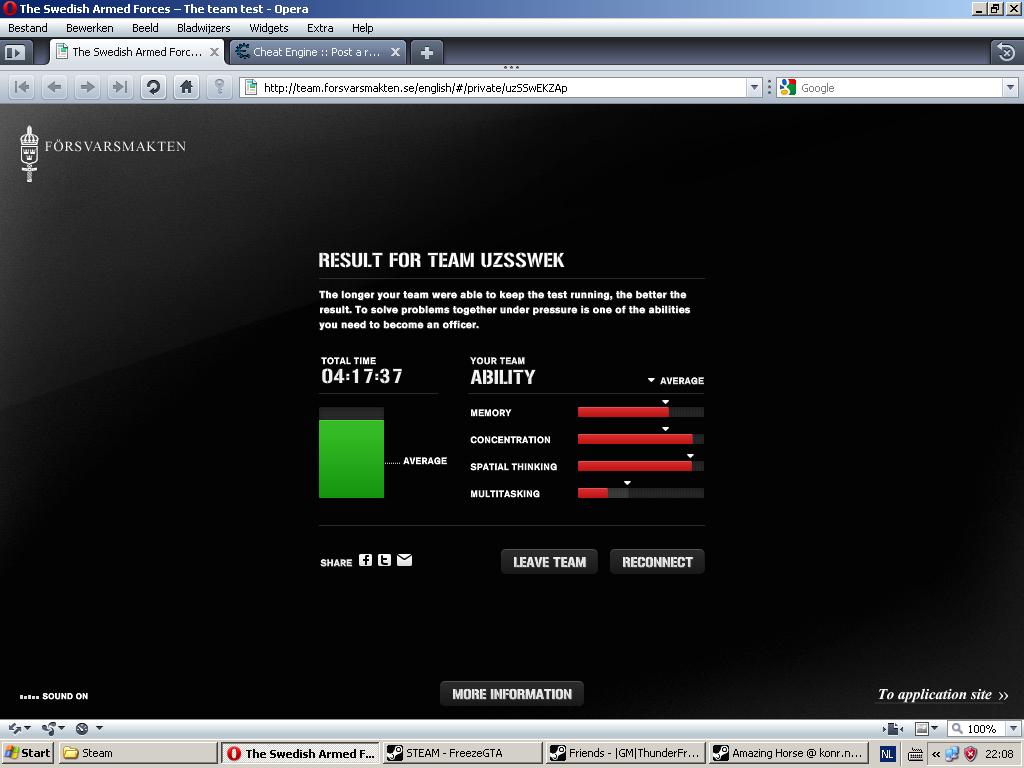The width and height of the screenshot is (1024, 768).
Task: Share result via email envelope icon
Action: [405, 560]
